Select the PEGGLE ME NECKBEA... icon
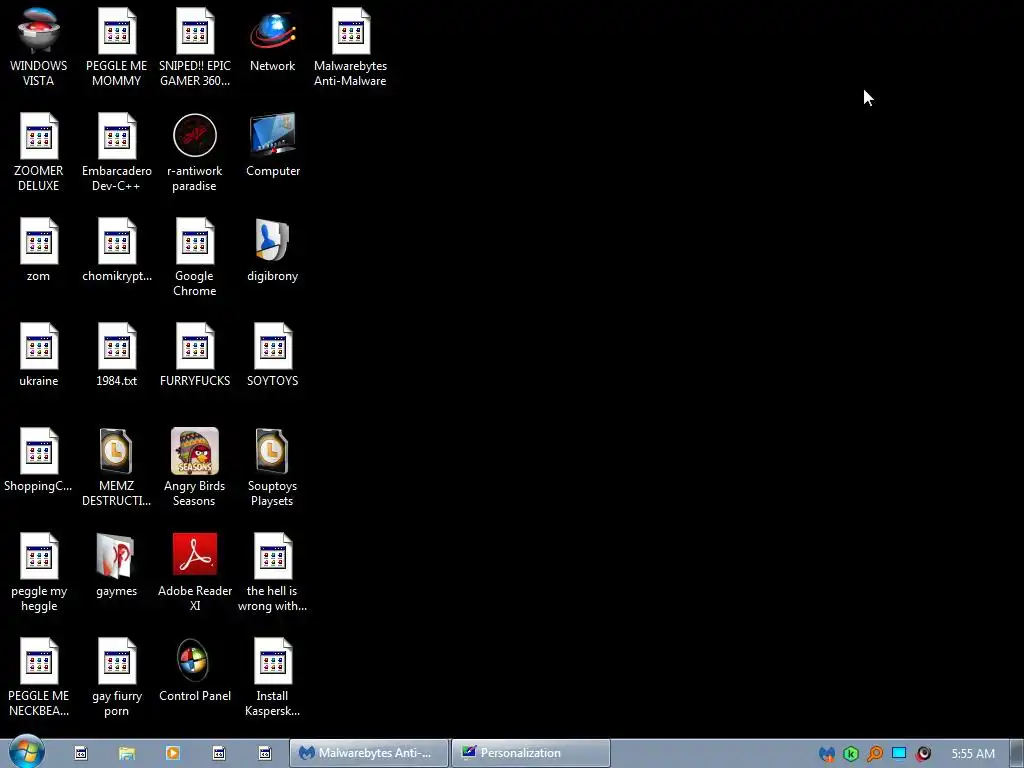Screen dimensions: 1024x768 pos(39,678)
